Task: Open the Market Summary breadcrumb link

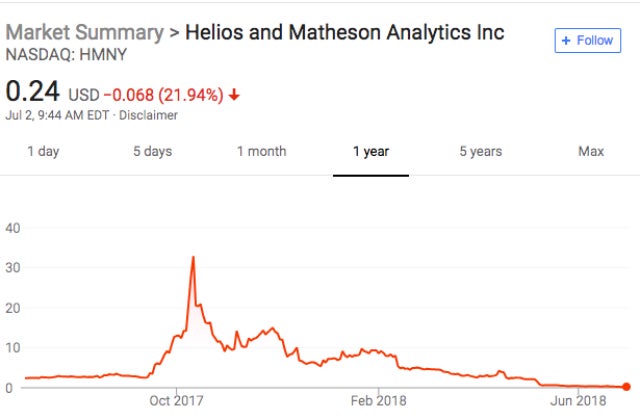Action: click(84, 32)
